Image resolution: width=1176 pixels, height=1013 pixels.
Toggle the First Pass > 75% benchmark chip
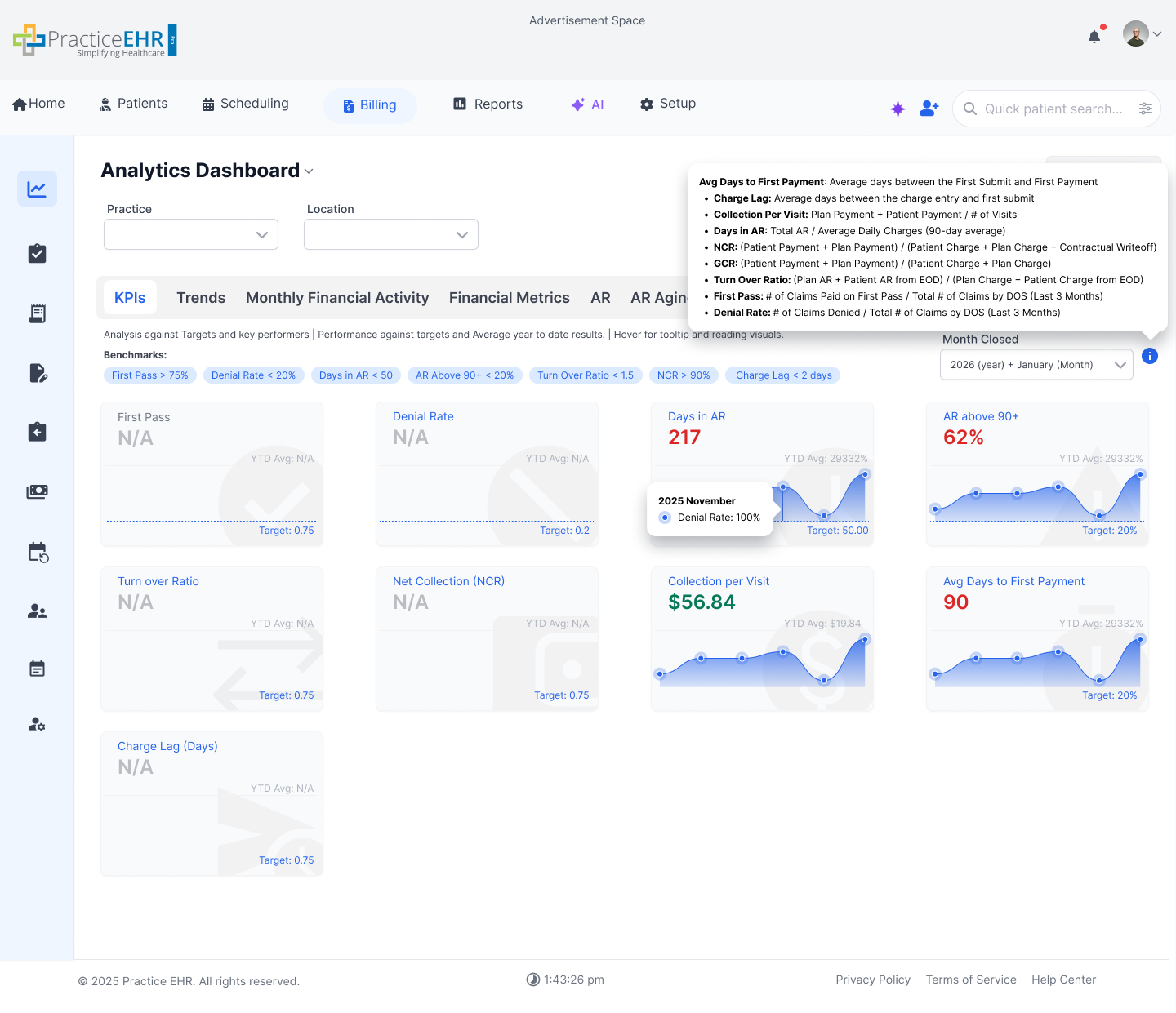(149, 375)
